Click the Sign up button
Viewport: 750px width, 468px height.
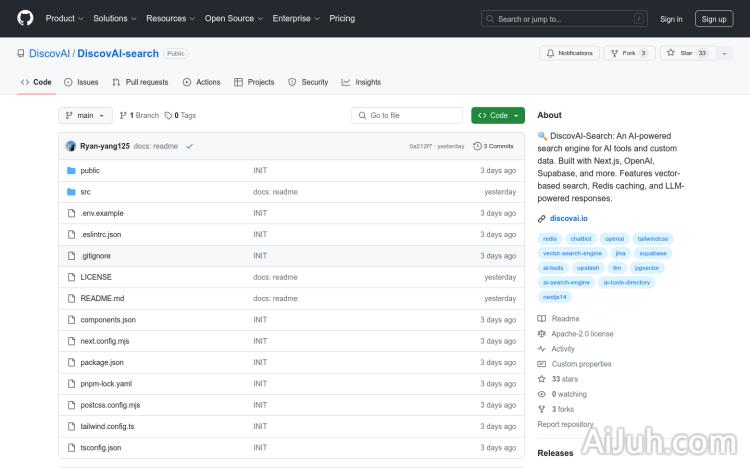point(714,18)
